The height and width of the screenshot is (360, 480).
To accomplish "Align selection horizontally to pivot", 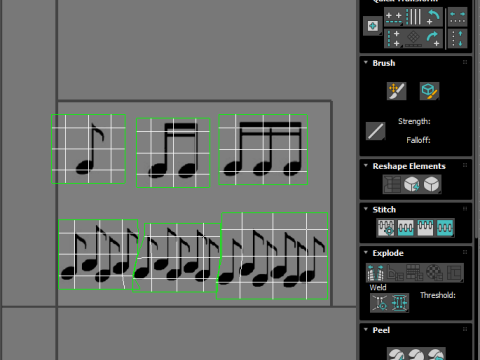I will click(394, 17).
